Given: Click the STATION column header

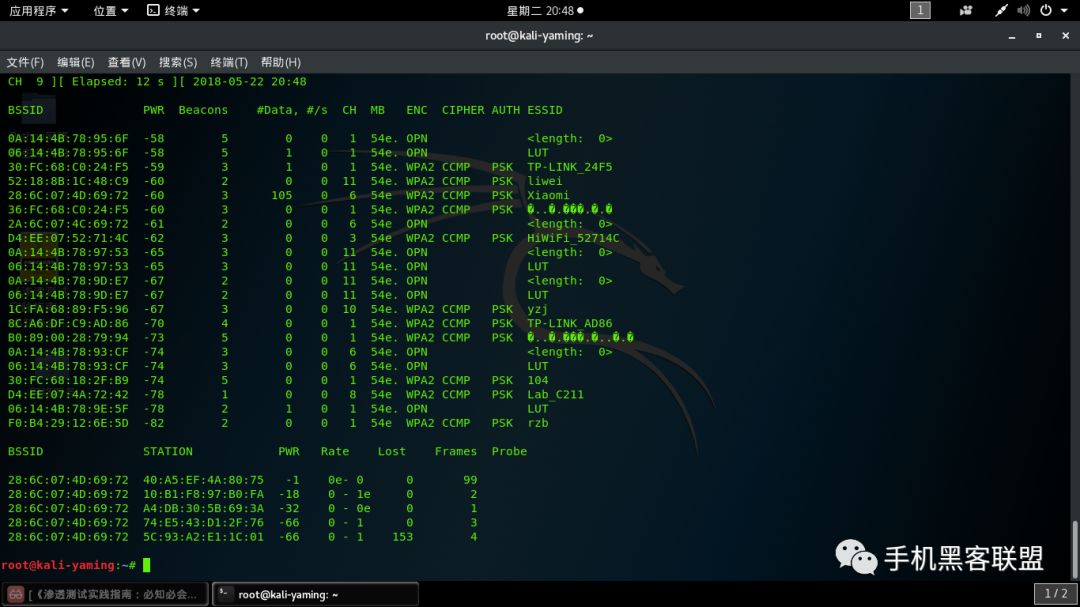Looking at the screenshot, I should coord(168,451).
